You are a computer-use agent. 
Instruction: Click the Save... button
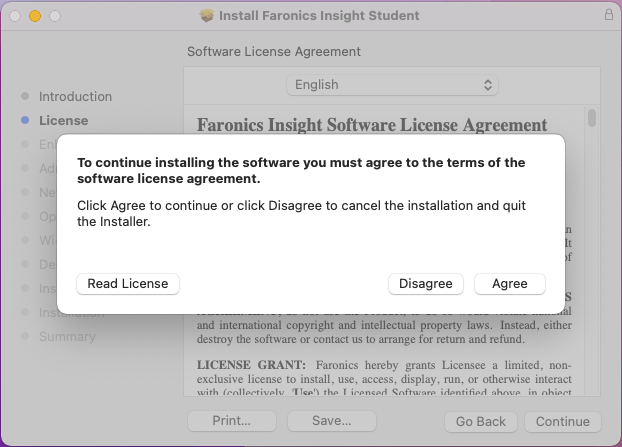tap(331, 421)
